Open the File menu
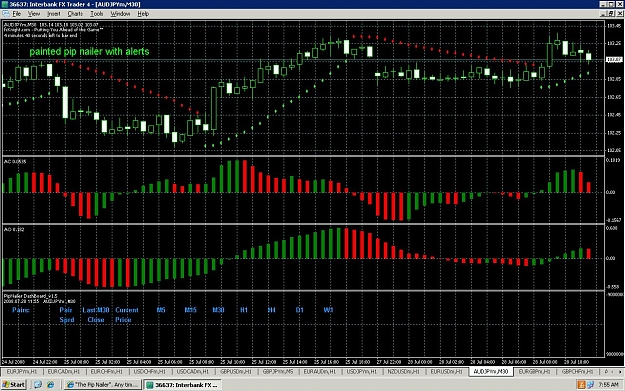 click(x=16, y=14)
